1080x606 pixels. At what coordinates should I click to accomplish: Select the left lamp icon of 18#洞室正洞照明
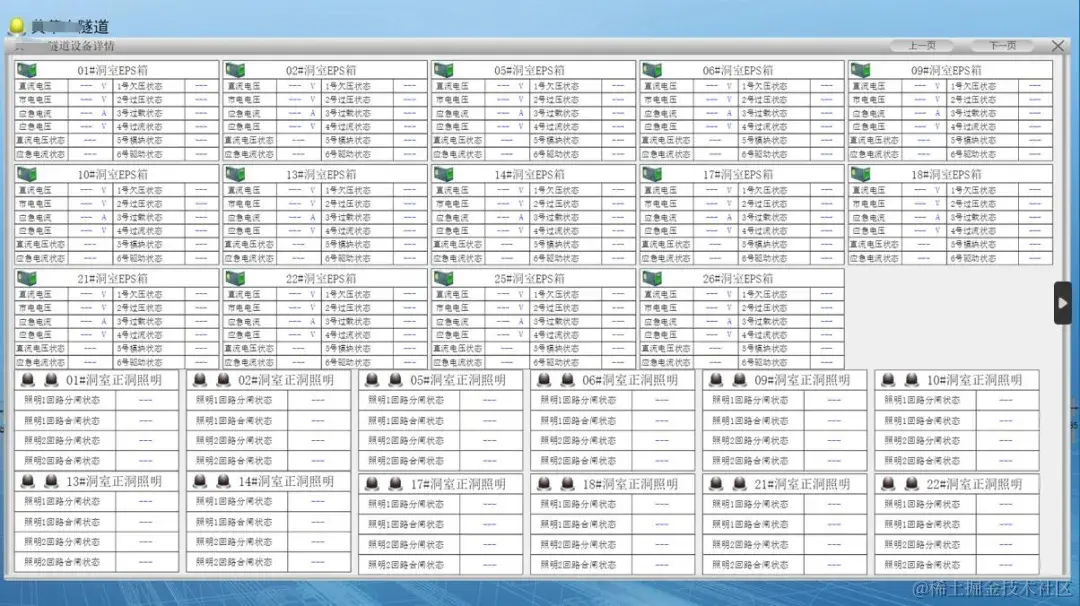pos(544,483)
